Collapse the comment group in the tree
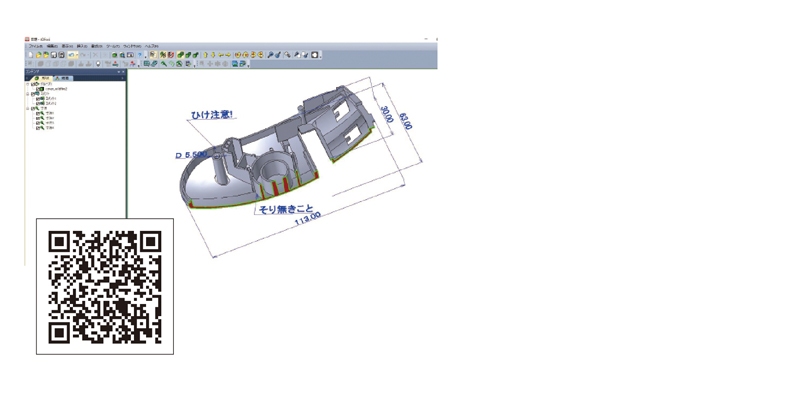 pyautogui.click(x=29, y=94)
